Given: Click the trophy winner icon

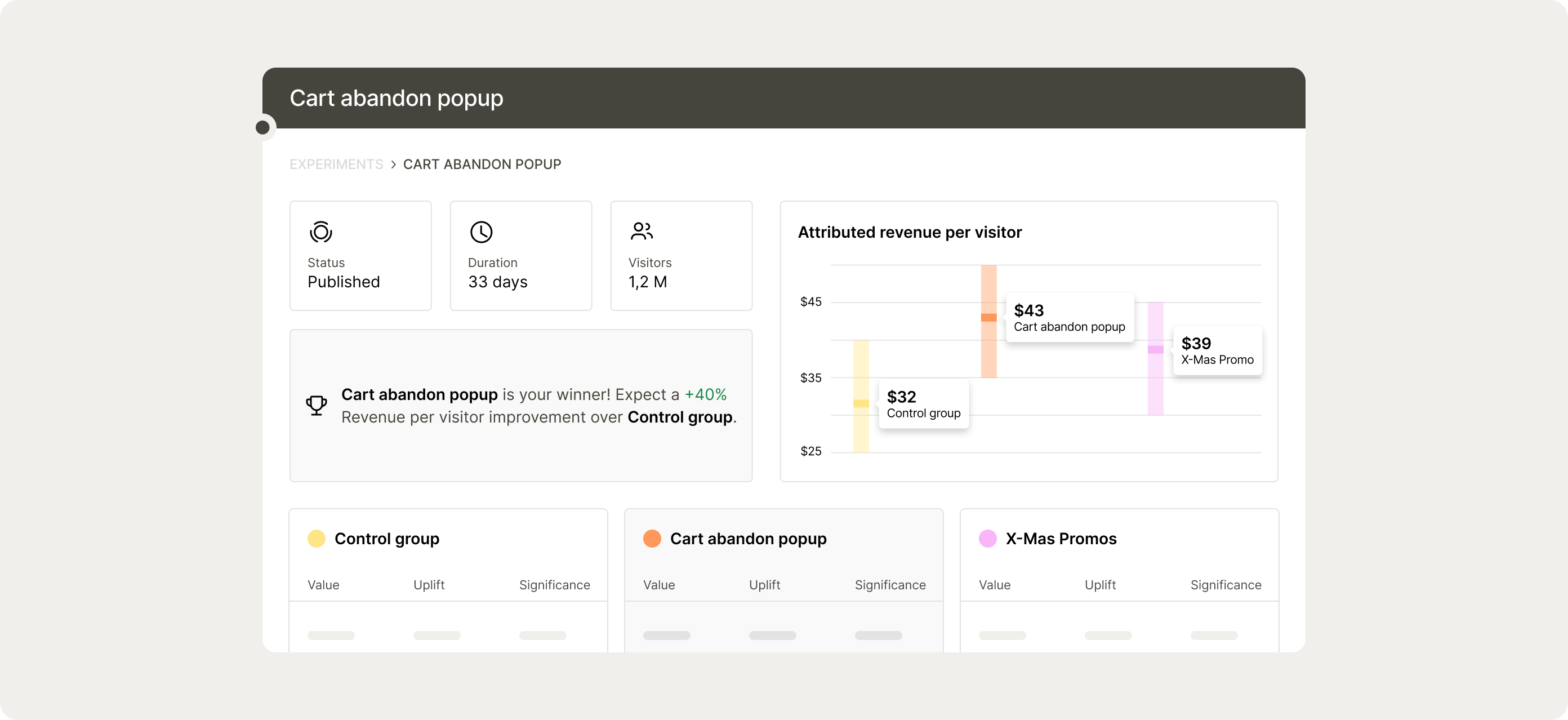Looking at the screenshot, I should coord(317,405).
